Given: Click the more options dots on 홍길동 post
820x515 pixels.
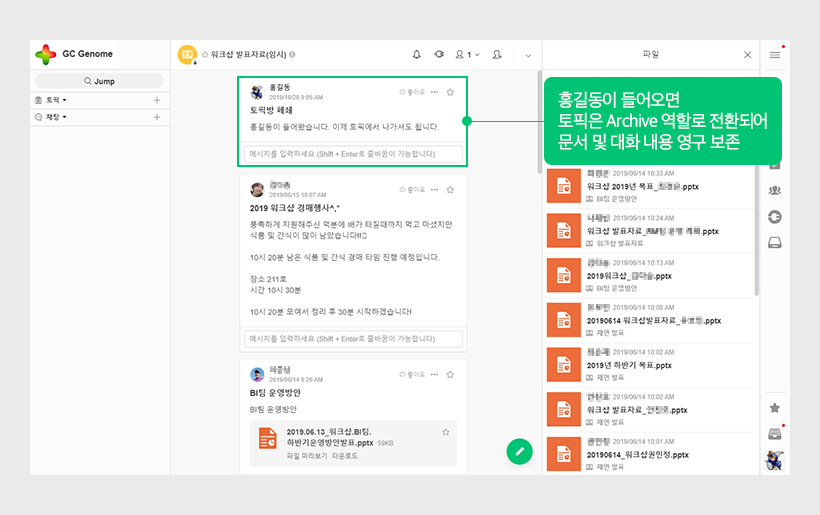Looking at the screenshot, I should 434,92.
